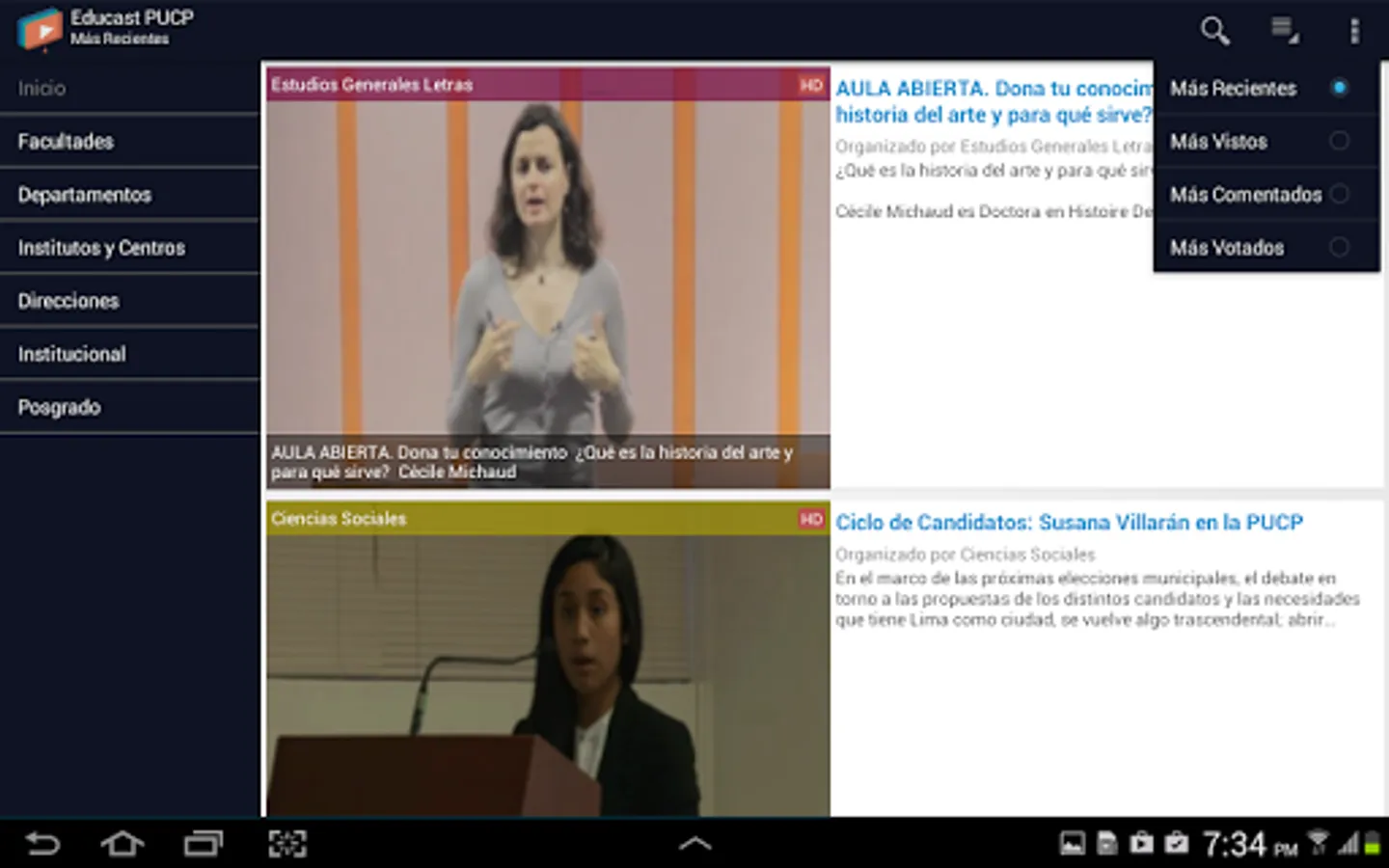Open the picture notification icon in status bar
1389x868 pixels.
(x=1072, y=843)
